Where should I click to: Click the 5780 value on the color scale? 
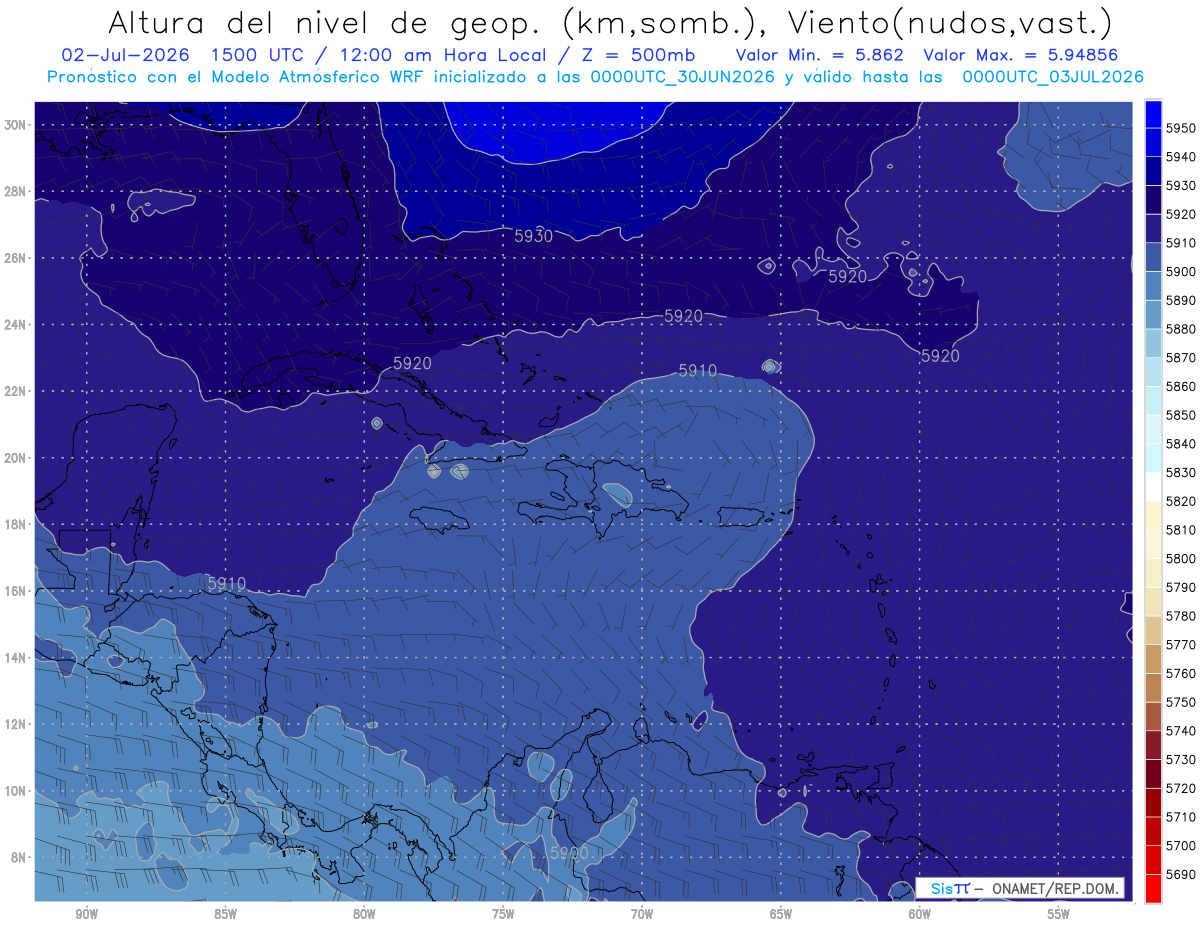tap(1181, 616)
